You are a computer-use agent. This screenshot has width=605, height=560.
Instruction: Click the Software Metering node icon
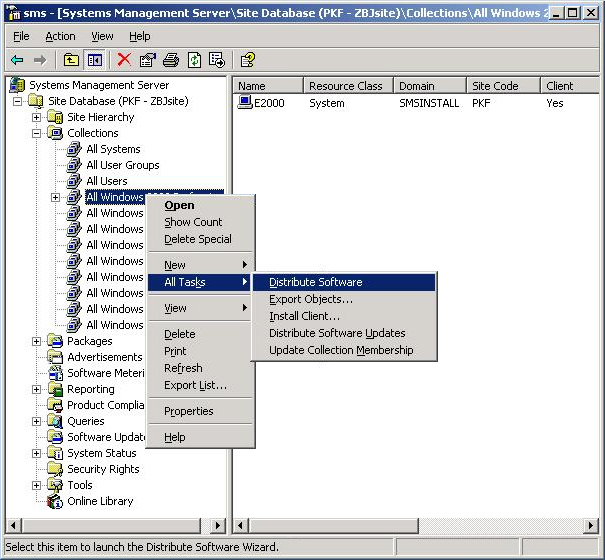pos(55,373)
